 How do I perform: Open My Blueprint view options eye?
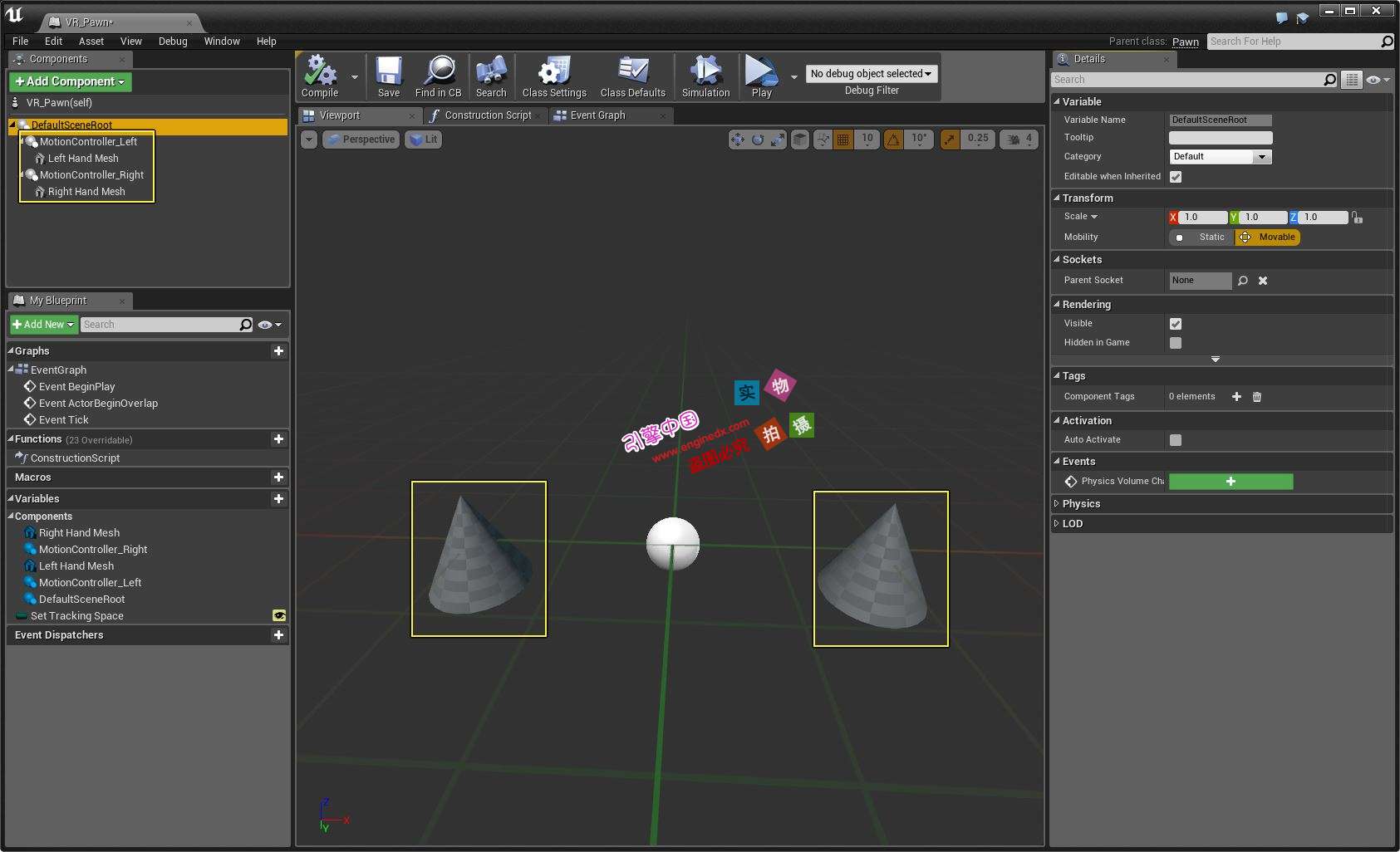tap(270, 325)
